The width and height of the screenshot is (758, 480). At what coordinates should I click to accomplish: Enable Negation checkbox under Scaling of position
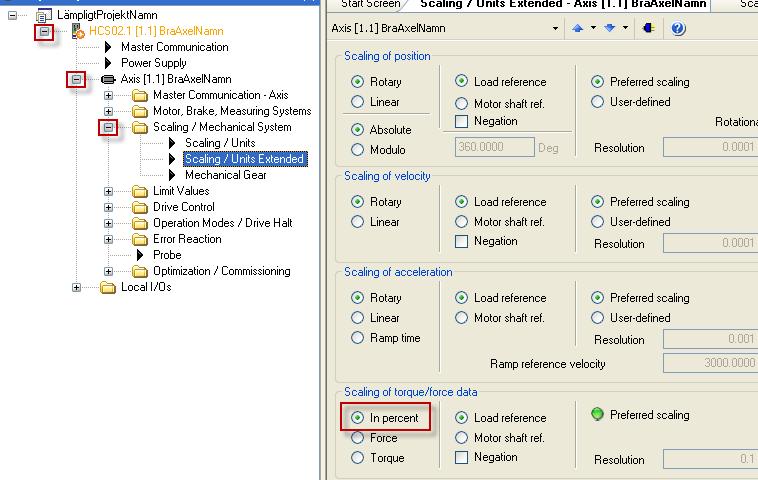tap(462, 121)
